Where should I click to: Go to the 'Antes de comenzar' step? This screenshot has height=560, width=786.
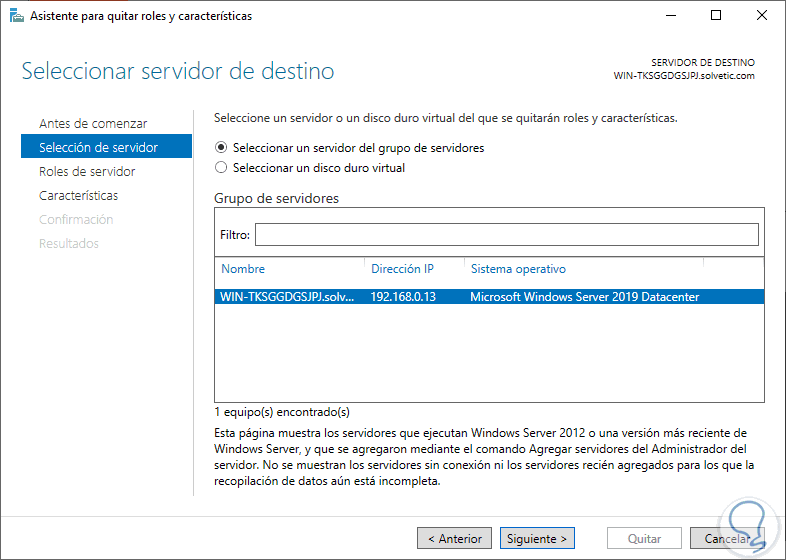tap(93, 123)
